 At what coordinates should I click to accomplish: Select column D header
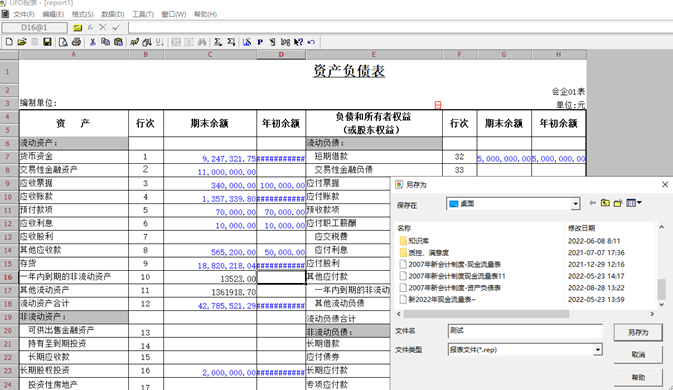click(x=281, y=54)
